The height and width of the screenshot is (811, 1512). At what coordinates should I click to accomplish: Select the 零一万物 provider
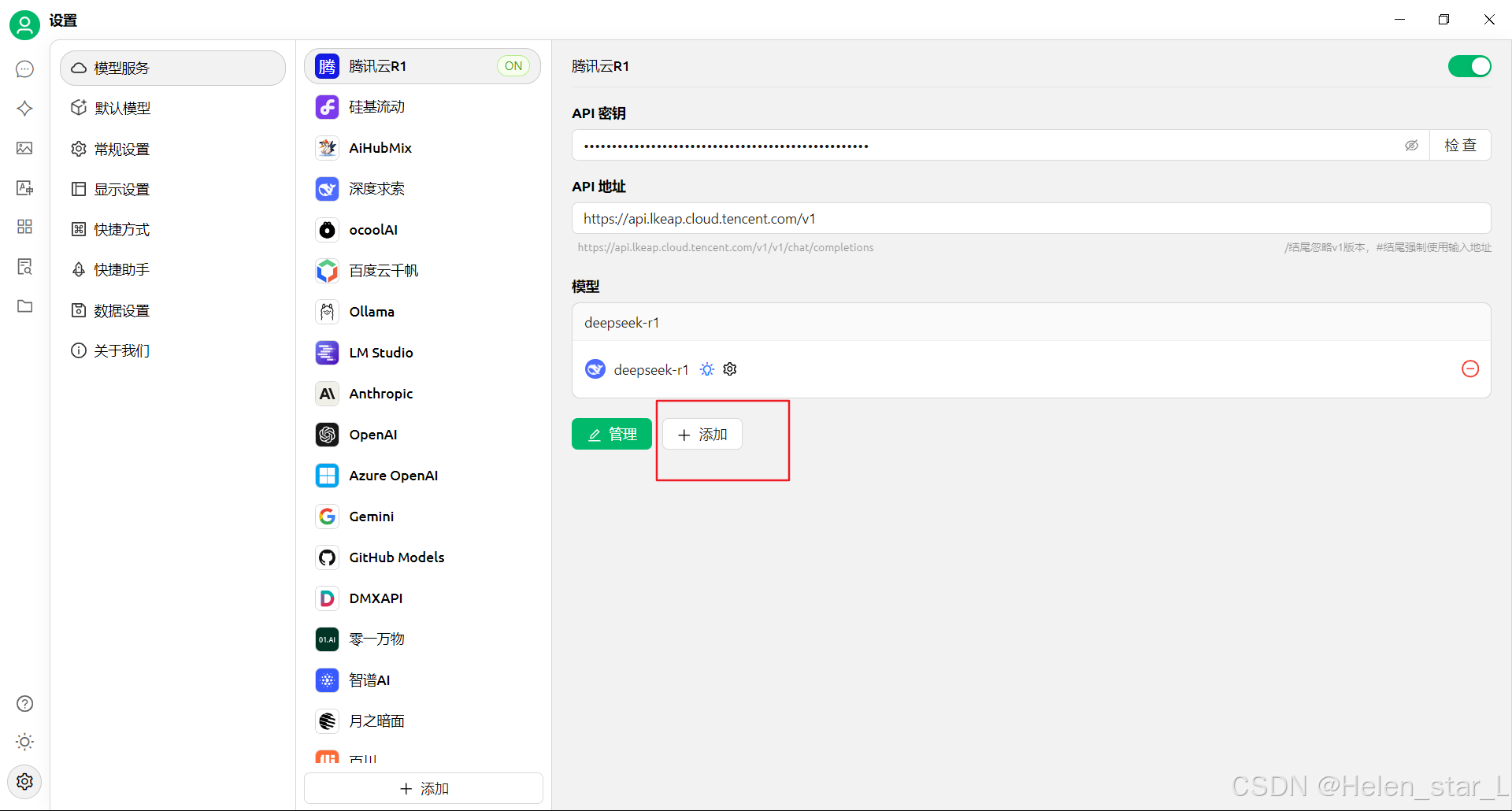(423, 639)
